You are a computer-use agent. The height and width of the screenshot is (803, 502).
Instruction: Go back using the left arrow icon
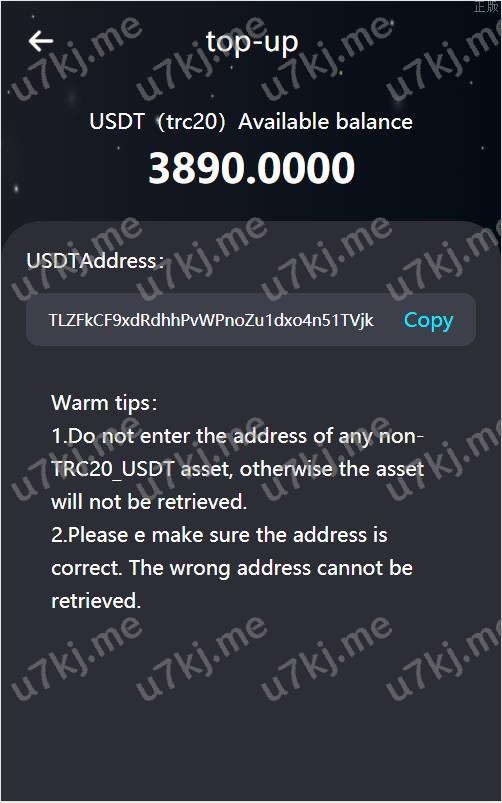click(x=40, y=41)
